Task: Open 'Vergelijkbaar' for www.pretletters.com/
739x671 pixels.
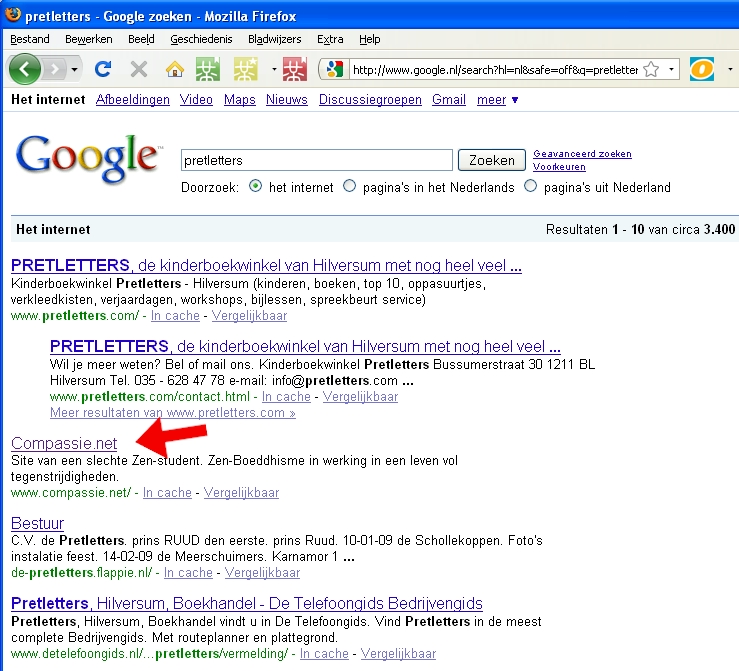Action: coord(249,315)
